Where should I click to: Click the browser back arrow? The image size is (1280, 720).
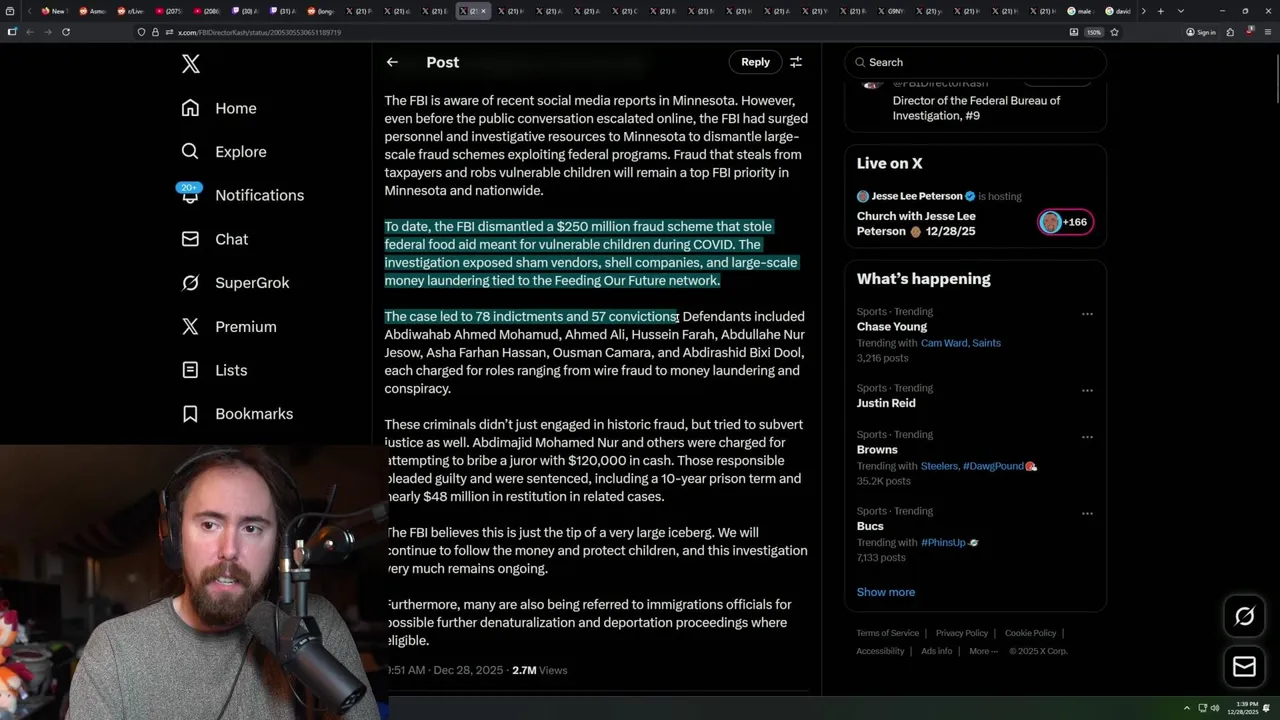[x=30, y=32]
